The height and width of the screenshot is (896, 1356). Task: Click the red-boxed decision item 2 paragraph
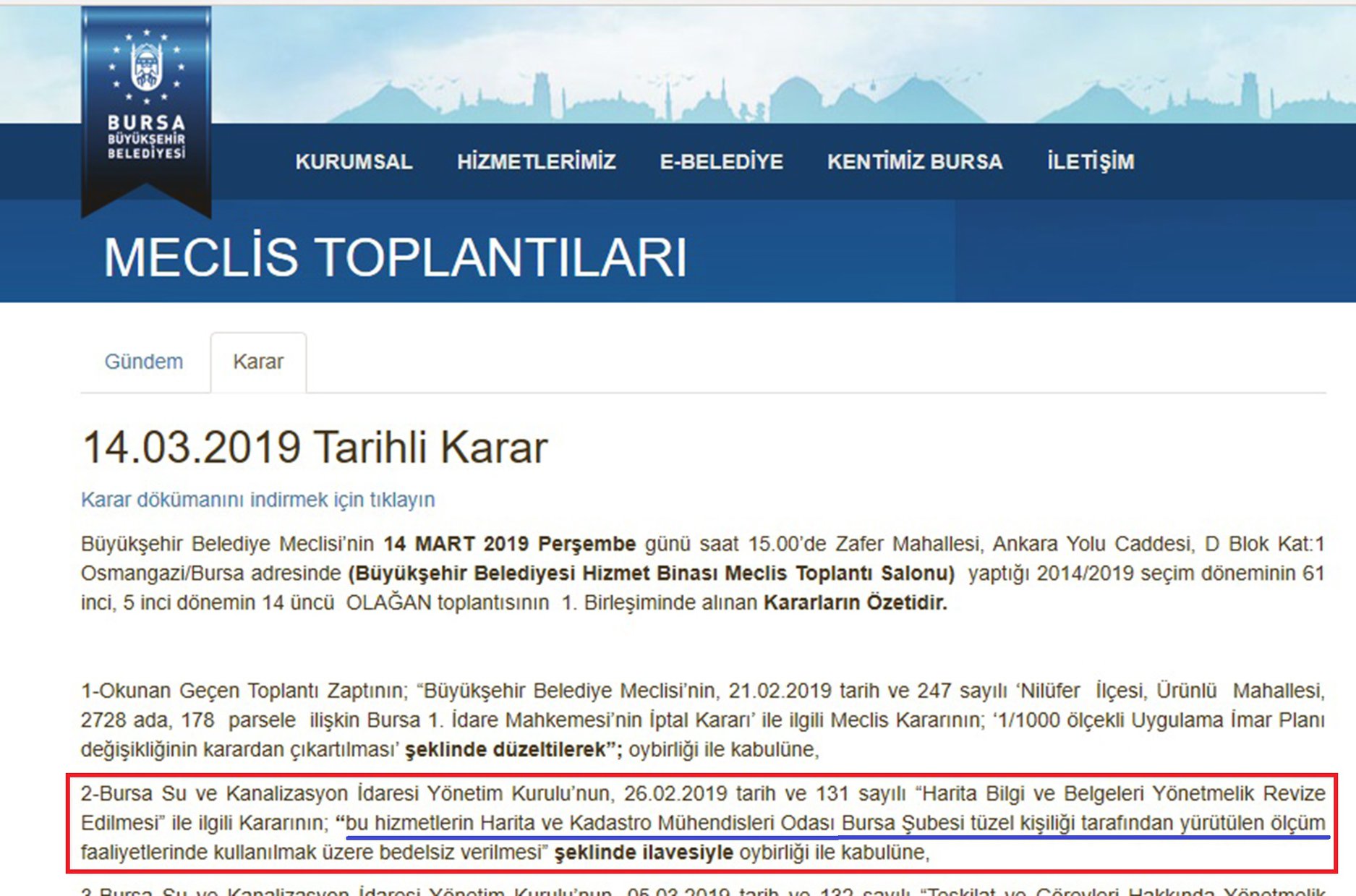pyautogui.click(x=702, y=823)
